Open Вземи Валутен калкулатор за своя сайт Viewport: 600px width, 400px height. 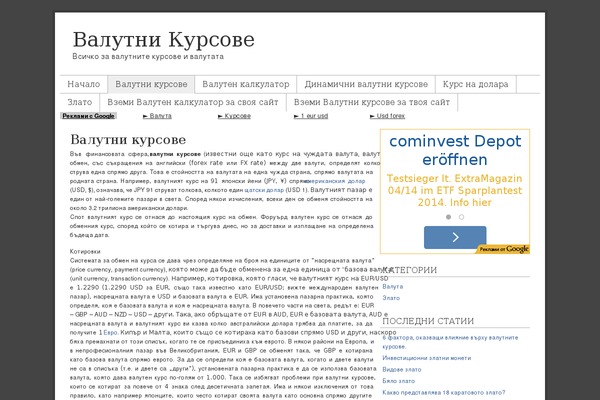tap(193, 102)
